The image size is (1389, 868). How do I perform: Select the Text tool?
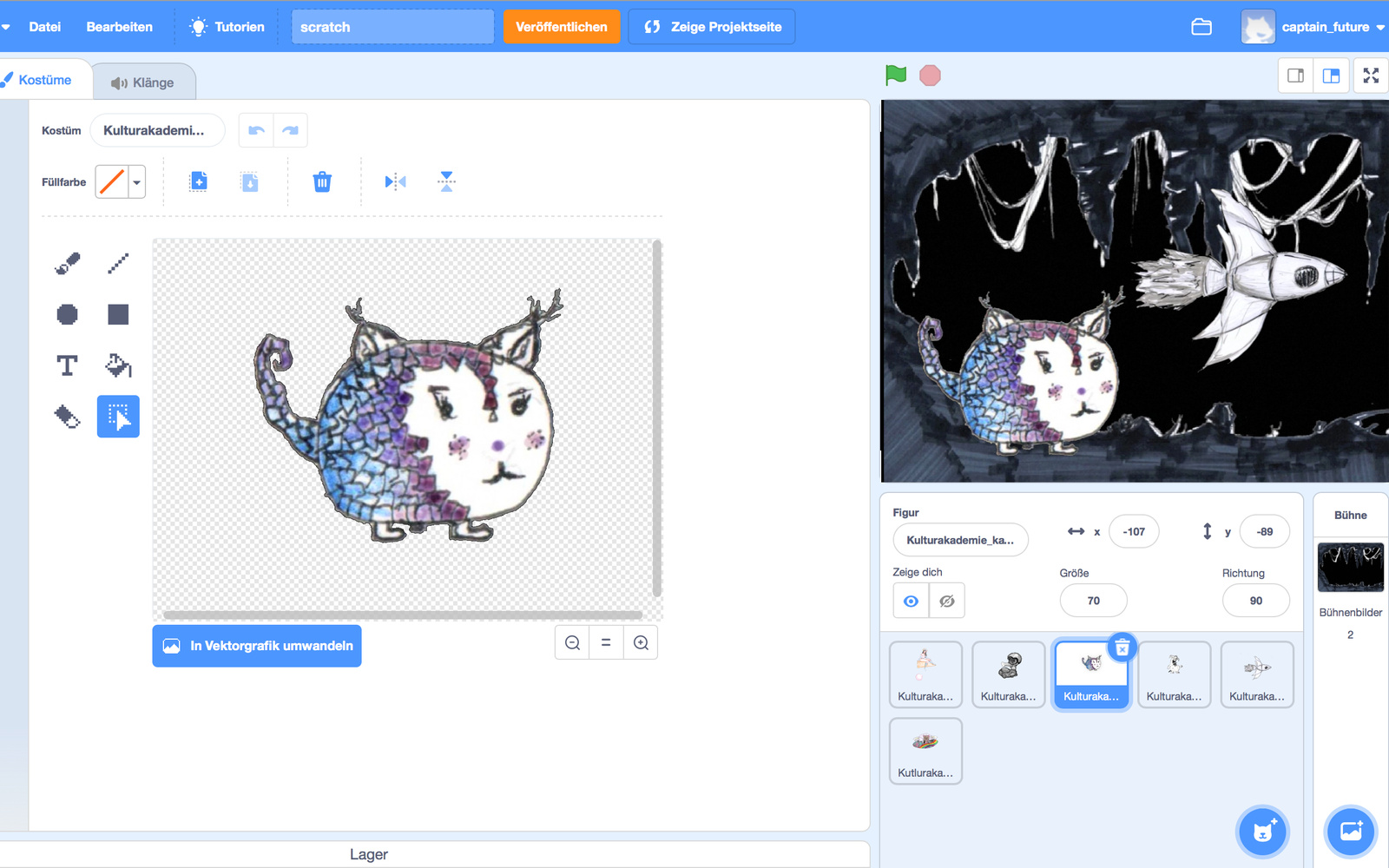[x=67, y=365]
